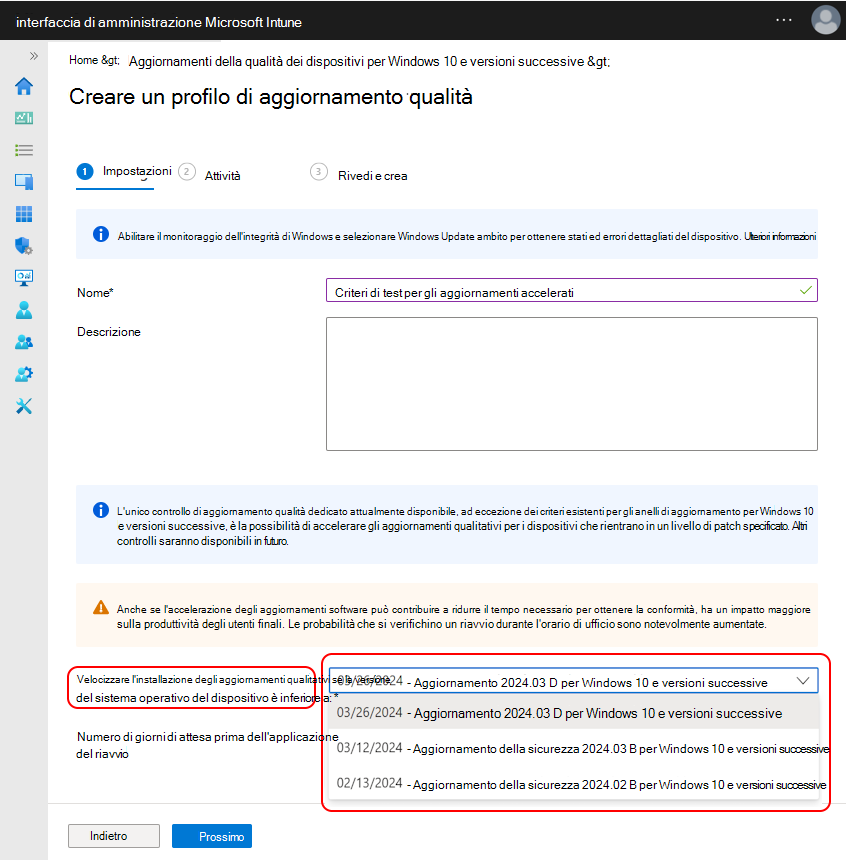The image size is (846, 860).
Task: Click the Ulteriori informazioni link
Action: click(x=780, y=236)
